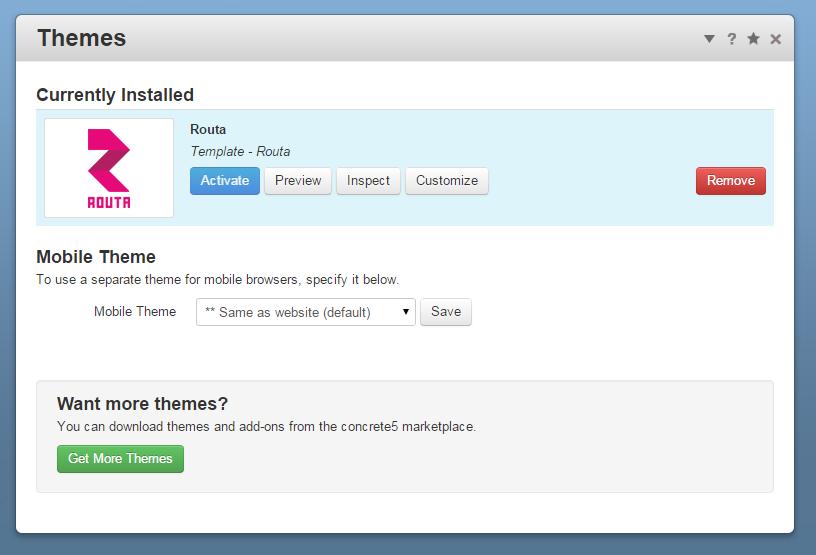This screenshot has width=816, height=555.
Task: Close the Themes pane with X icon
Action: point(775,39)
